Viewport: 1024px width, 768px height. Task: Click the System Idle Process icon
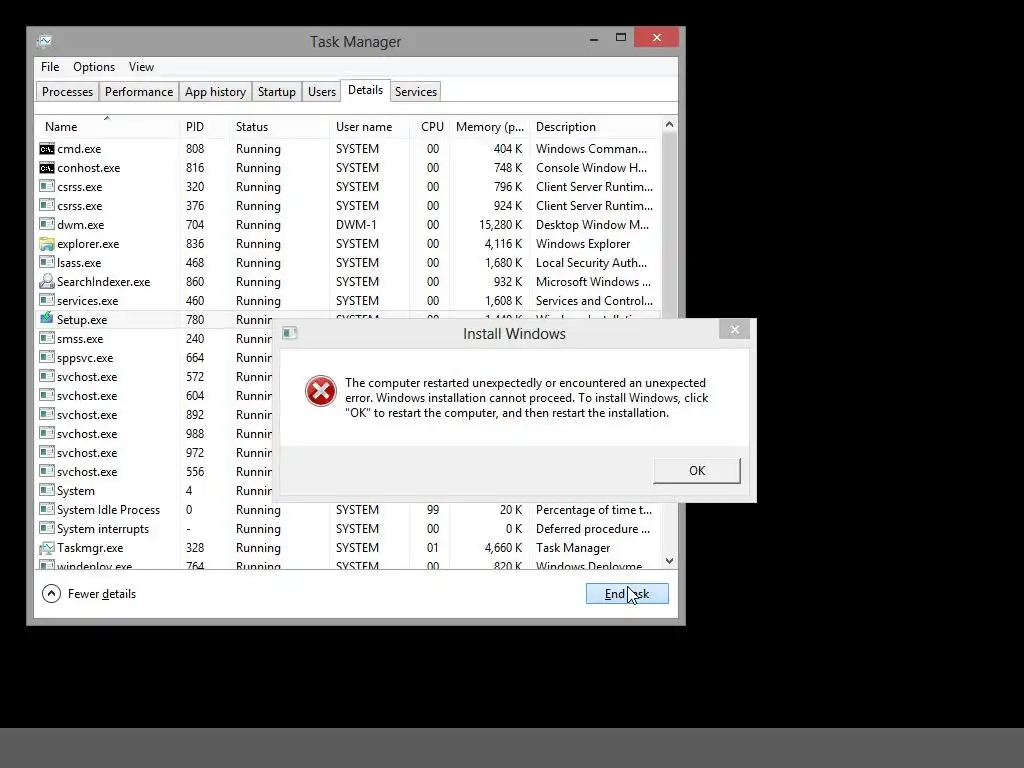pyautogui.click(x=46, y=509)
